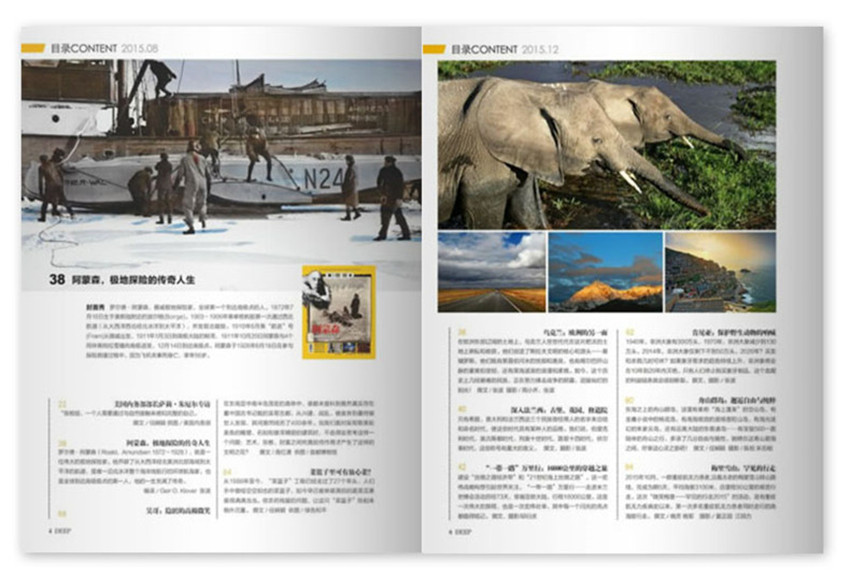Click the left page footer "4 DEEP"
This screenshot has height=577, width=850.
tap(39, 531)
